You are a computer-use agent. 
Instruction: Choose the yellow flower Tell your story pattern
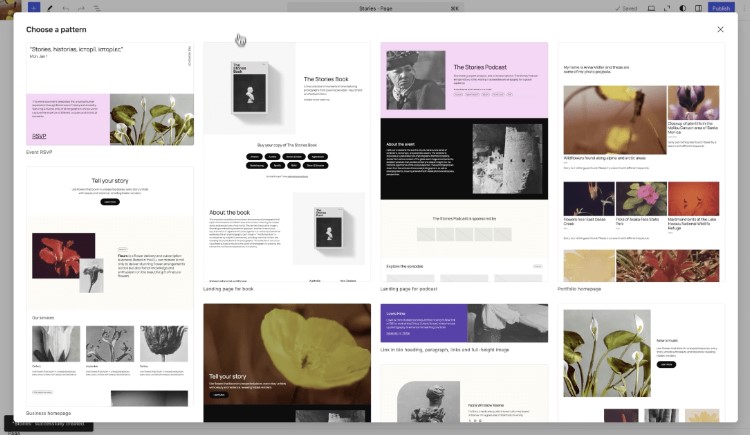click(x=287, y=363)
